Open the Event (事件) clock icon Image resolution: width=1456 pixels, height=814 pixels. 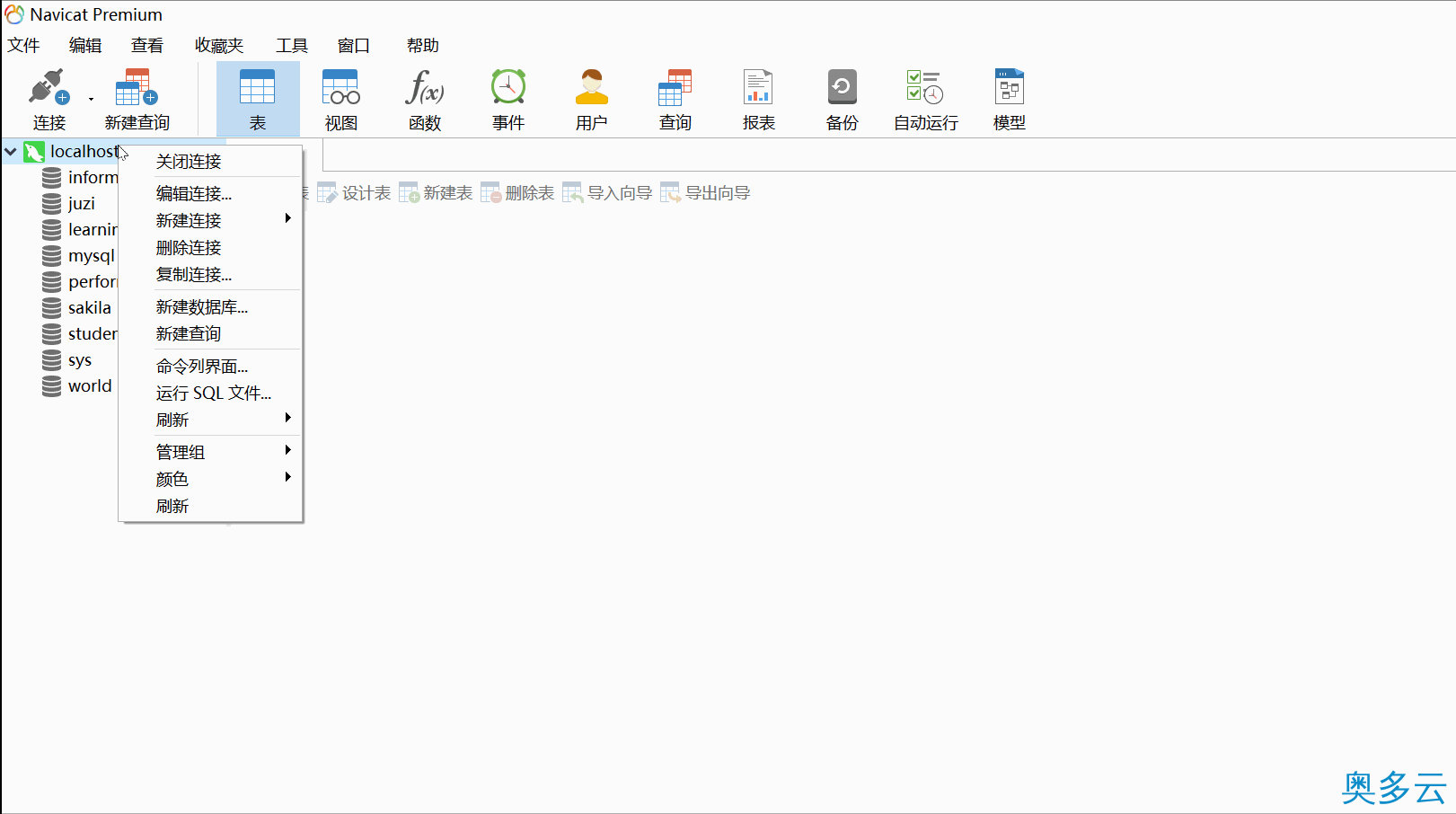508,88
